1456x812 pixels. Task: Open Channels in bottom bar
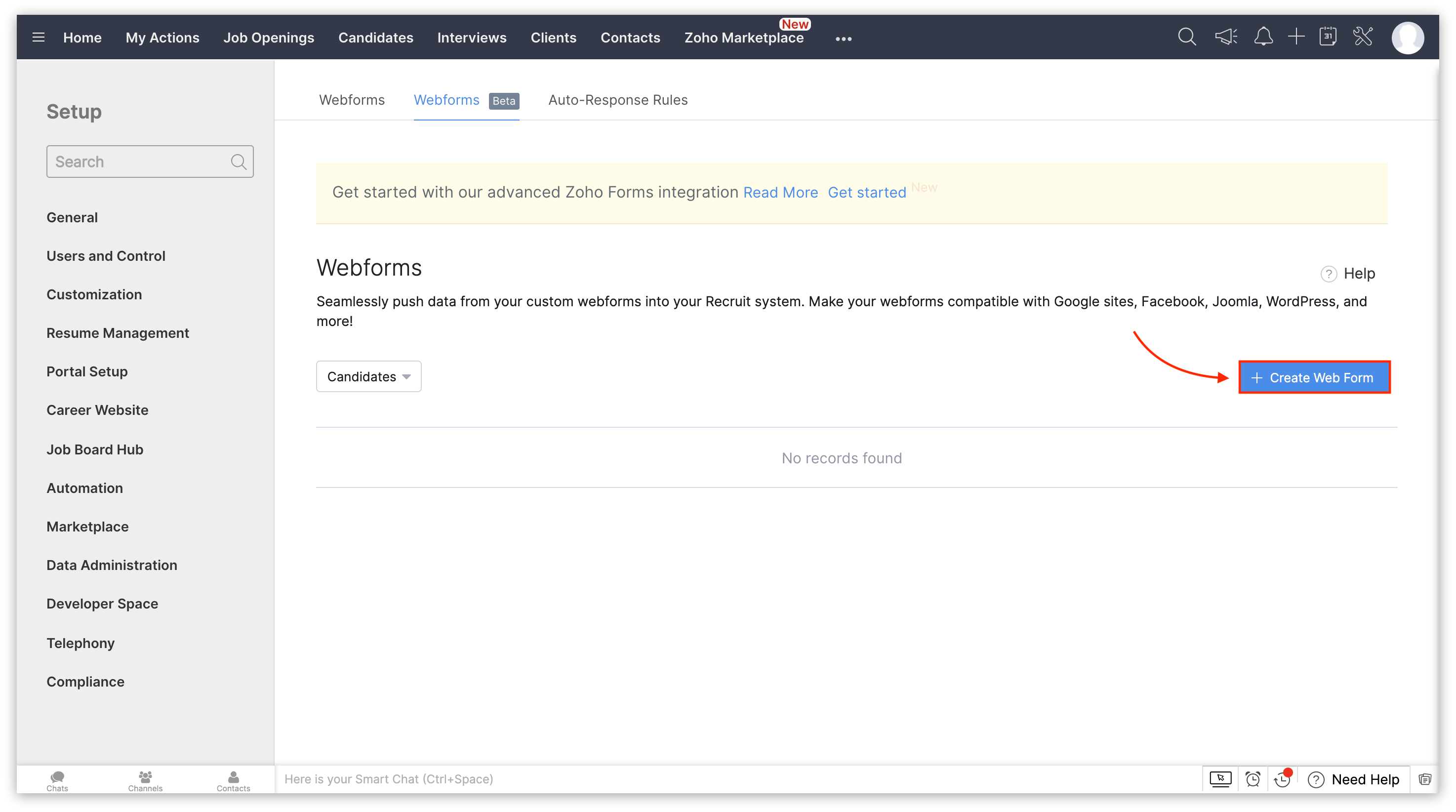(145, 780)
